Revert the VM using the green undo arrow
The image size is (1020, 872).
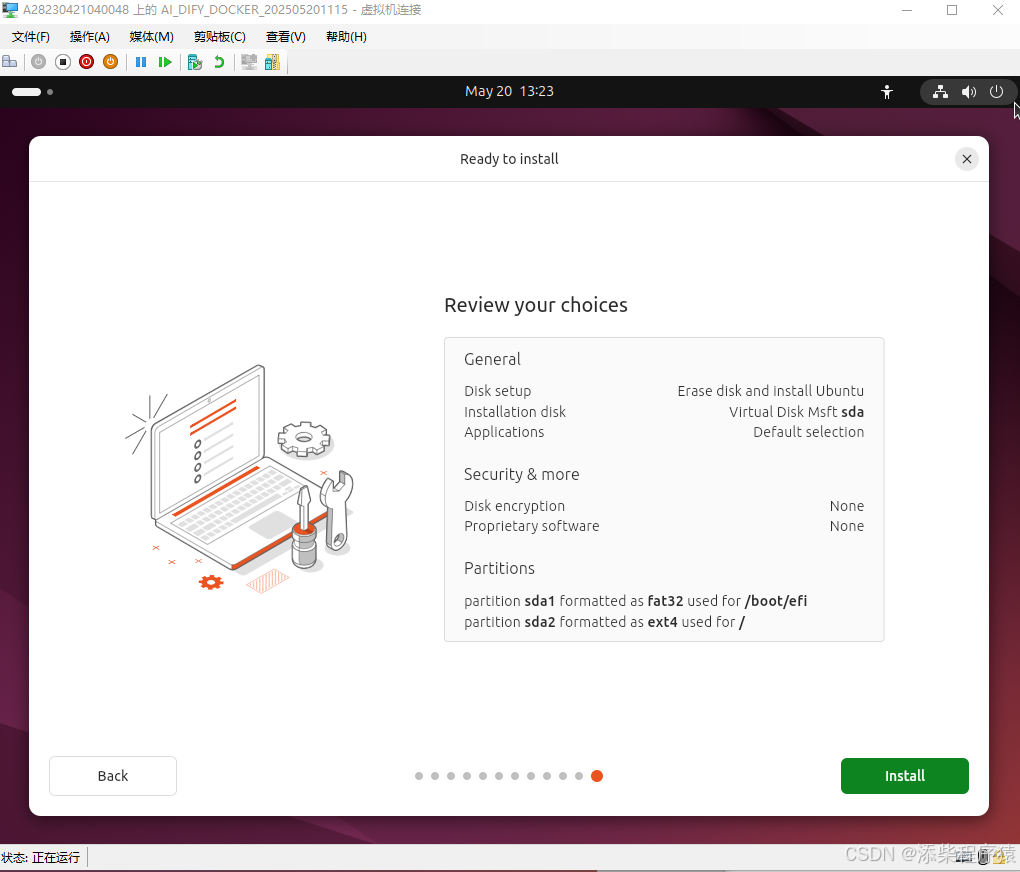coord(219,62)
